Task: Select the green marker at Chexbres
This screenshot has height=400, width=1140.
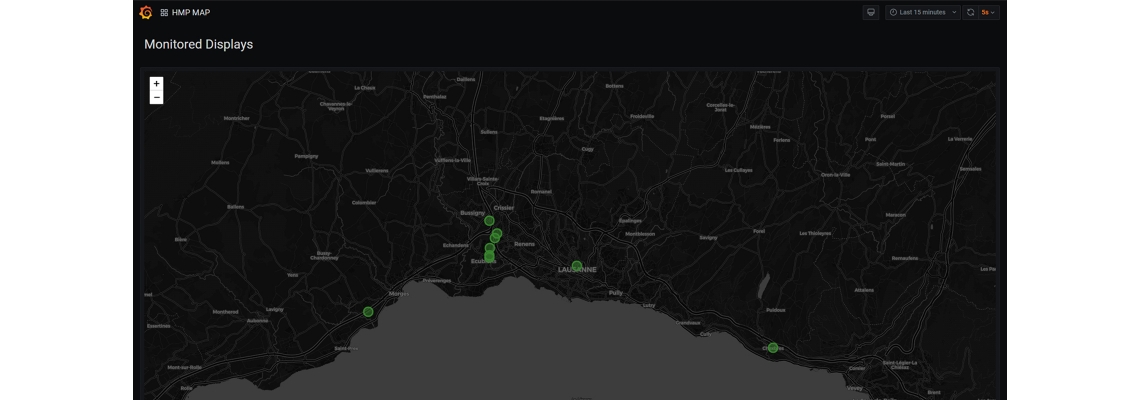Action: tap(773, 348)
